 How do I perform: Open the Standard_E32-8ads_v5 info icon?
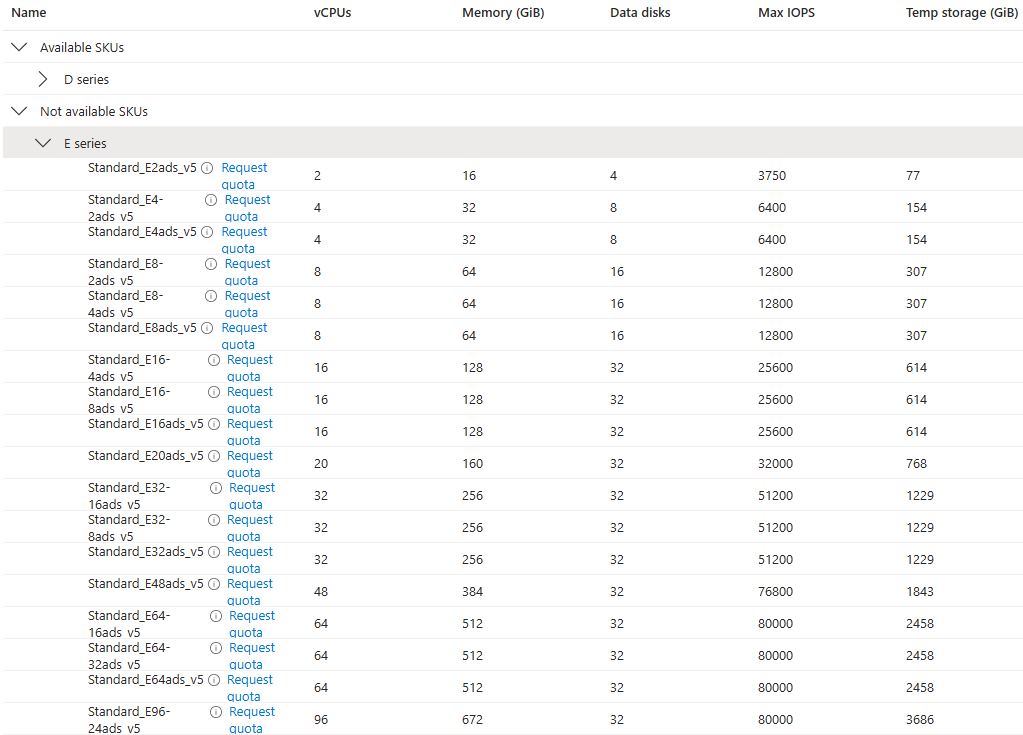pos(213,520)
